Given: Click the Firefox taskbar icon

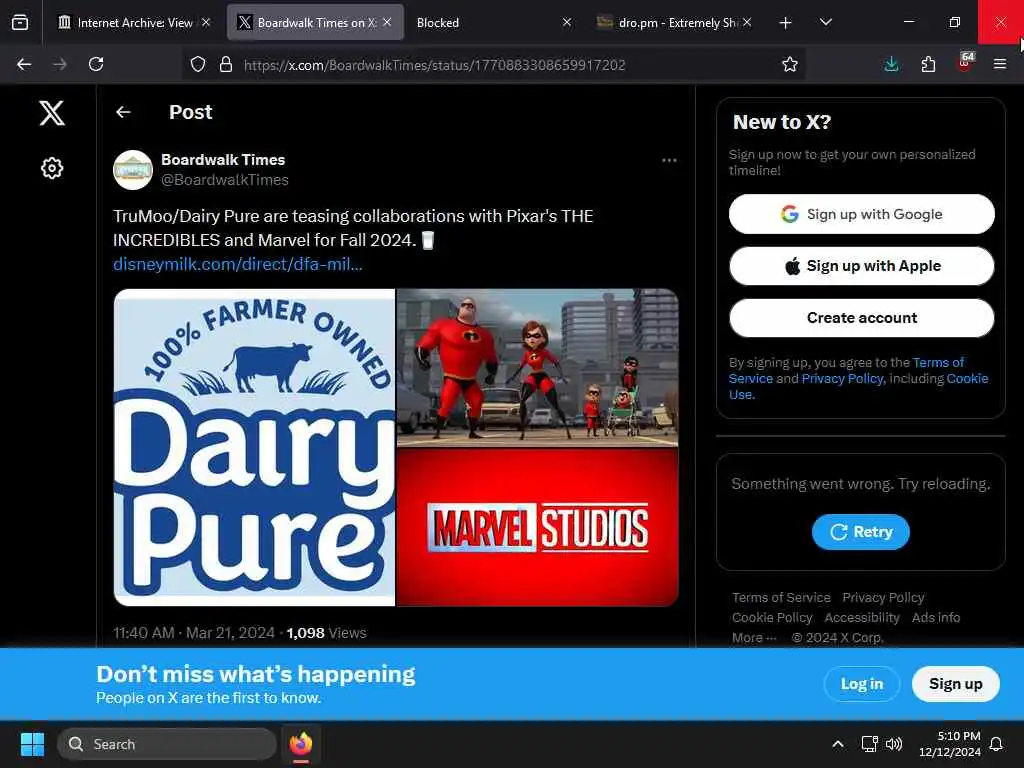Looking at the screenshot, I should (301, 744).
